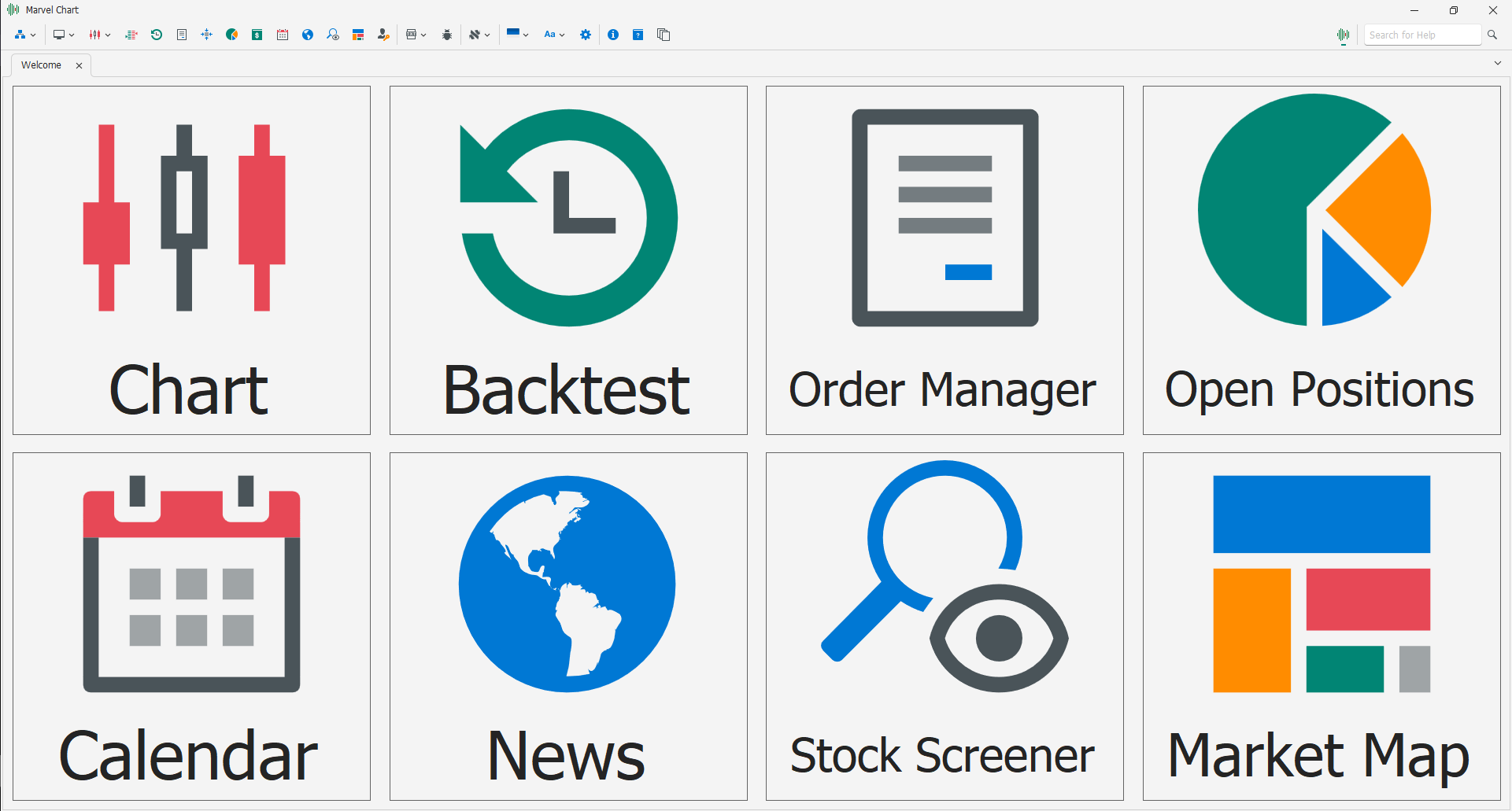The width and height of the screenshot is (1512, 811).
Task: Open settings with the gear toolbar icon
Action: 586,35
